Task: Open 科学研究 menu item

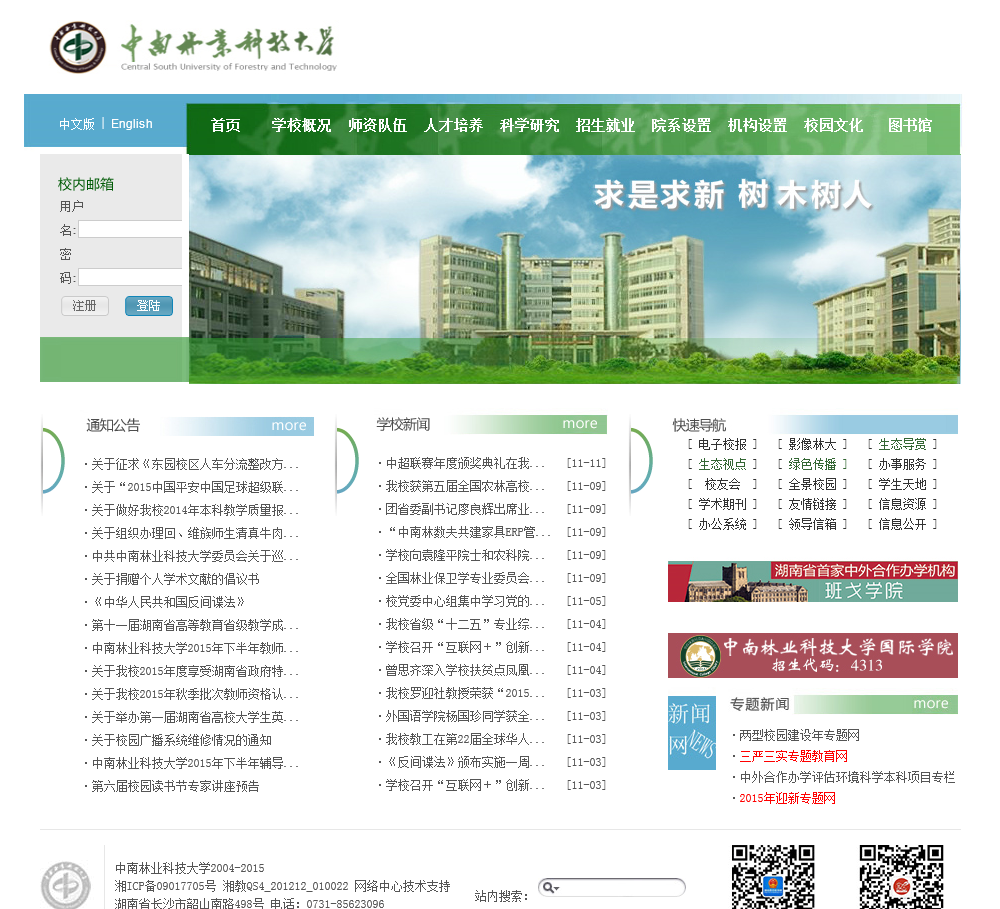Action: click(x=529, y=125)
